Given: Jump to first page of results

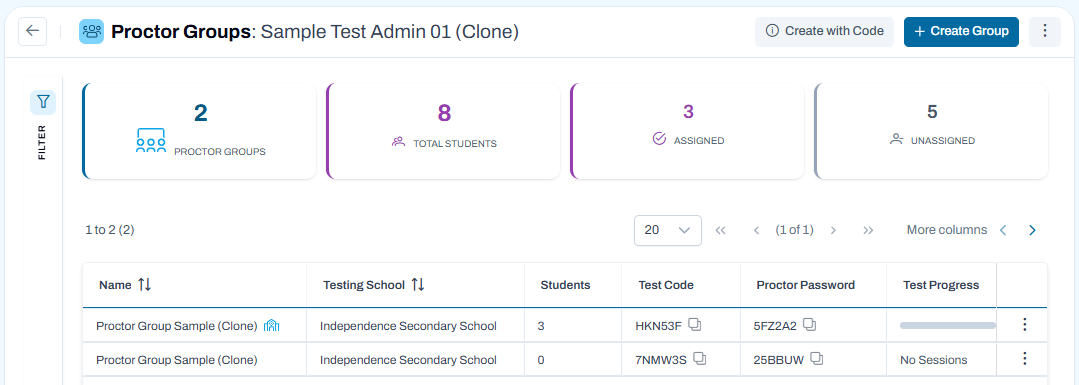Looking at the screenshot, I should pos(720,230).
